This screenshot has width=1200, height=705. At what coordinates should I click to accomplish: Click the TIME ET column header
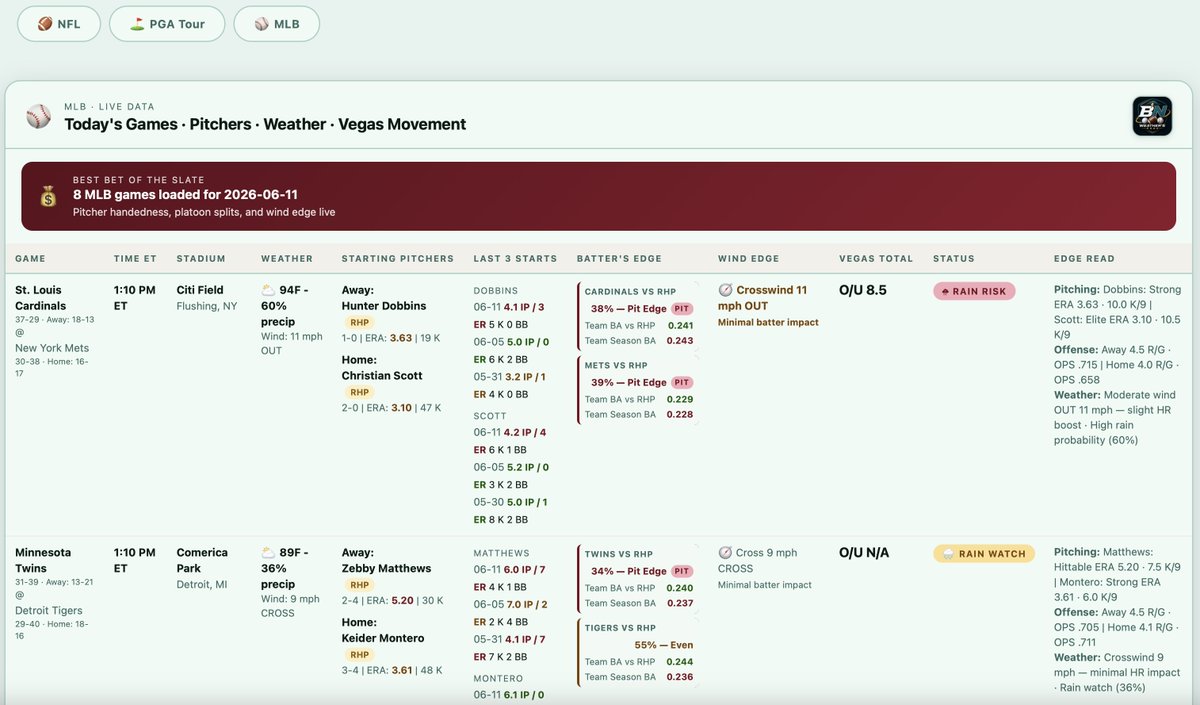click(x=135, y=258)
